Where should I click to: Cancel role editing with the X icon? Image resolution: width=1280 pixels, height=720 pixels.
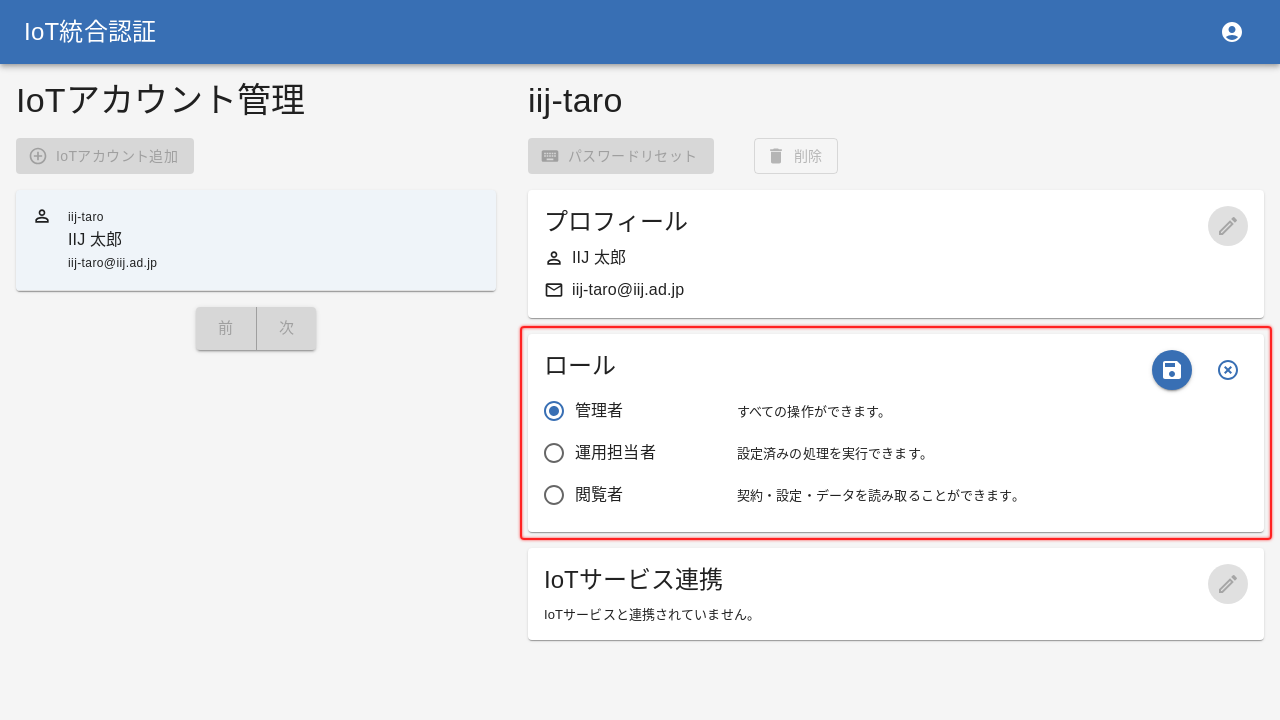1228,370
